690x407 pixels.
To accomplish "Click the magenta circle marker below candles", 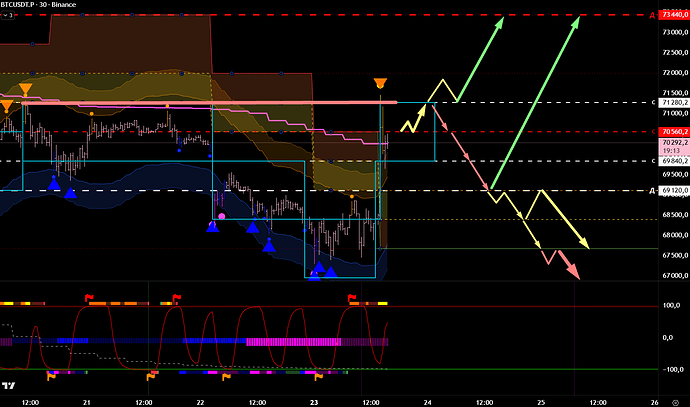I will 222,215.
